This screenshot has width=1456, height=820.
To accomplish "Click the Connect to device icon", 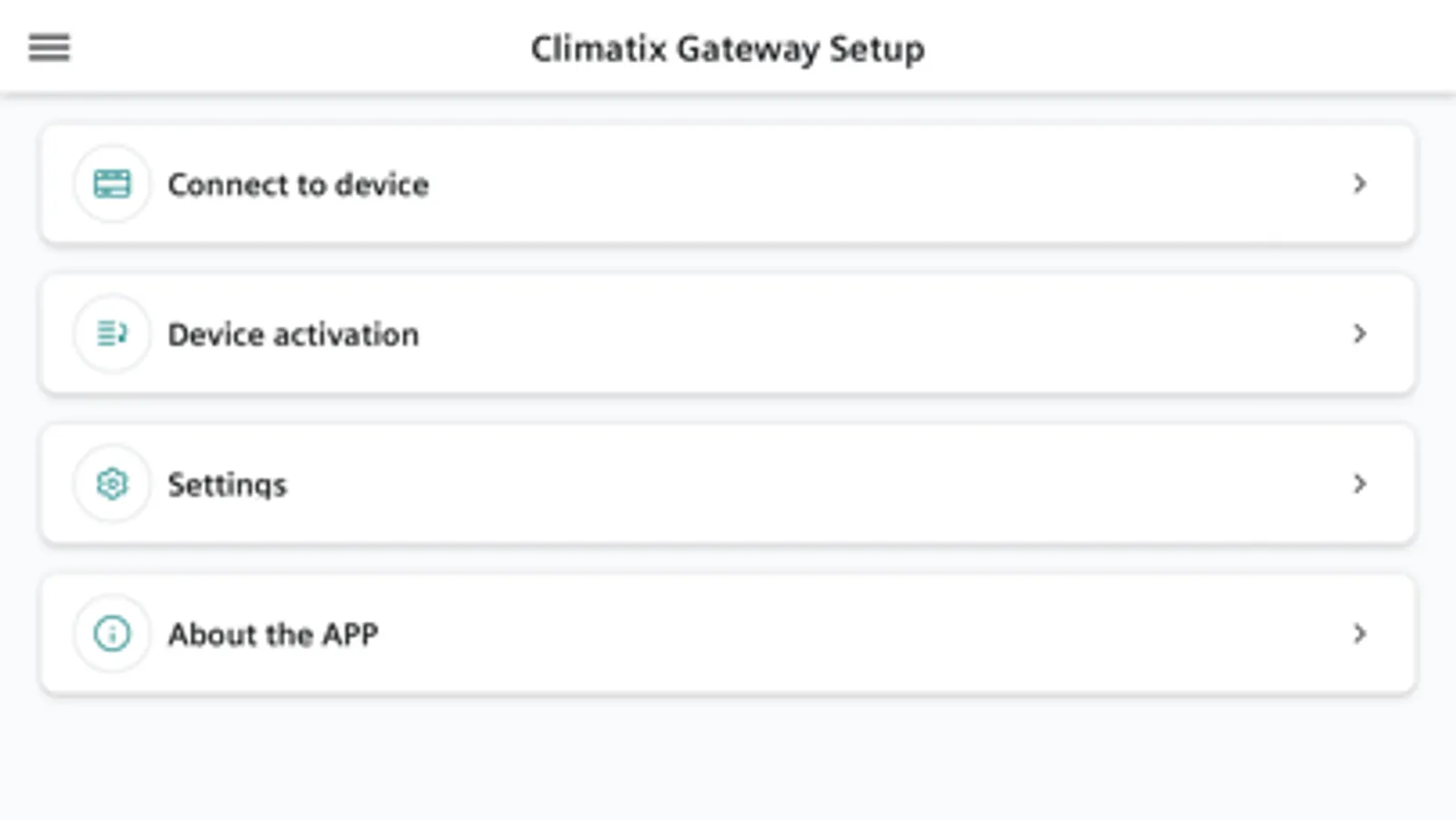I will point(112,184).
